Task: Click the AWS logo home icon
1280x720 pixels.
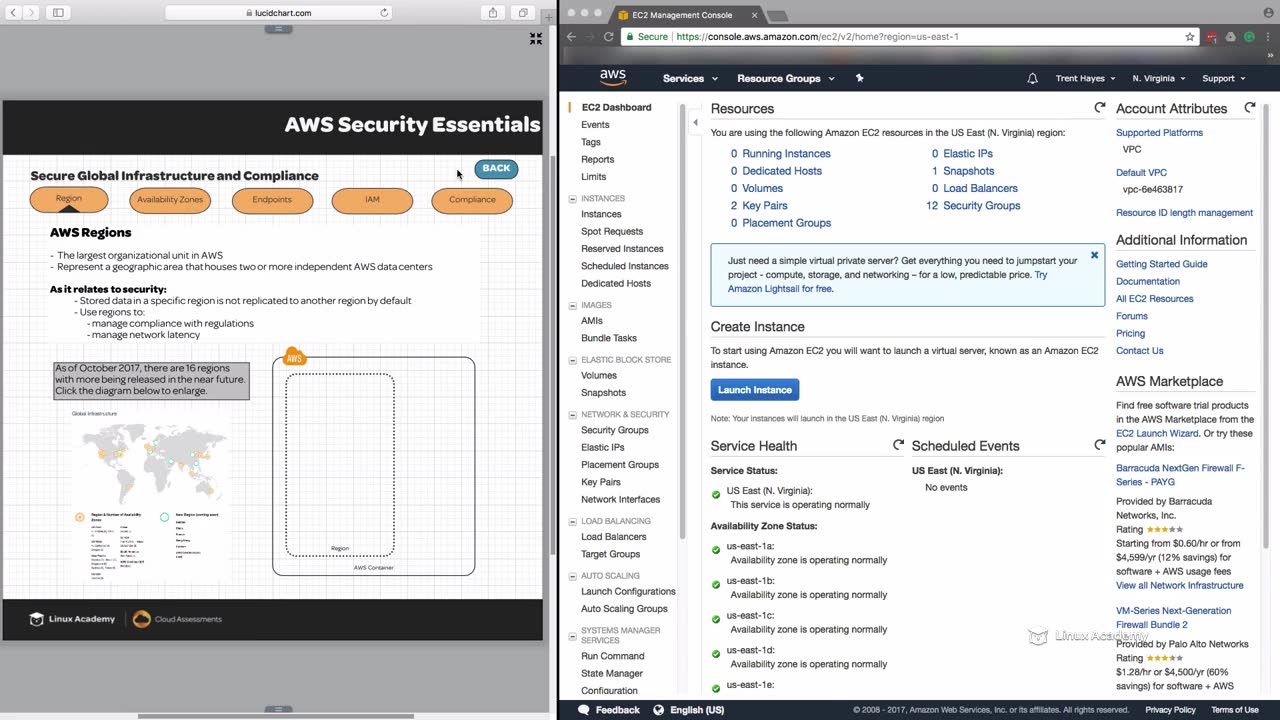Action: click(613, 78)
